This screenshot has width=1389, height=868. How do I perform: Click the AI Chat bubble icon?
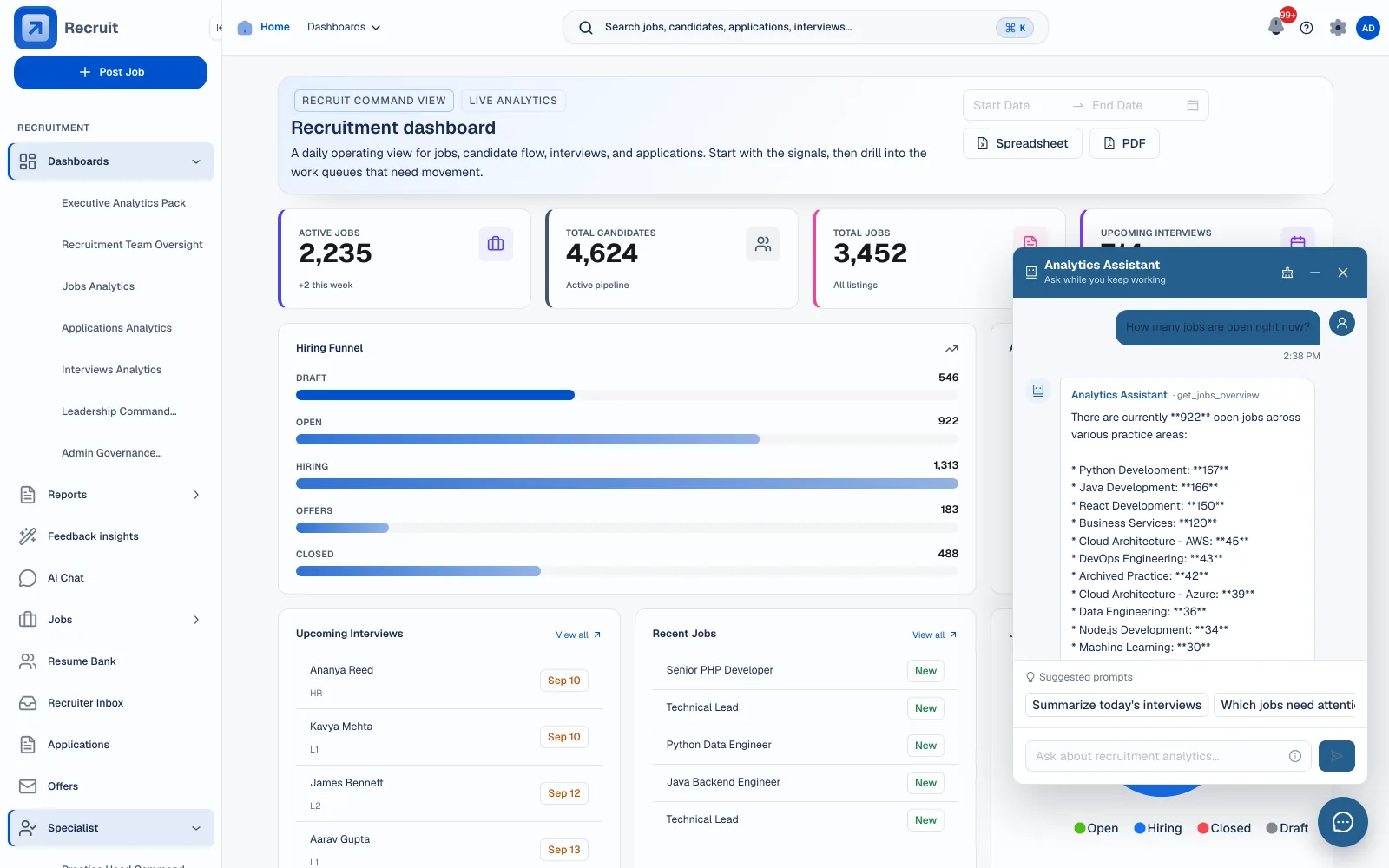[x=28, y=578]
